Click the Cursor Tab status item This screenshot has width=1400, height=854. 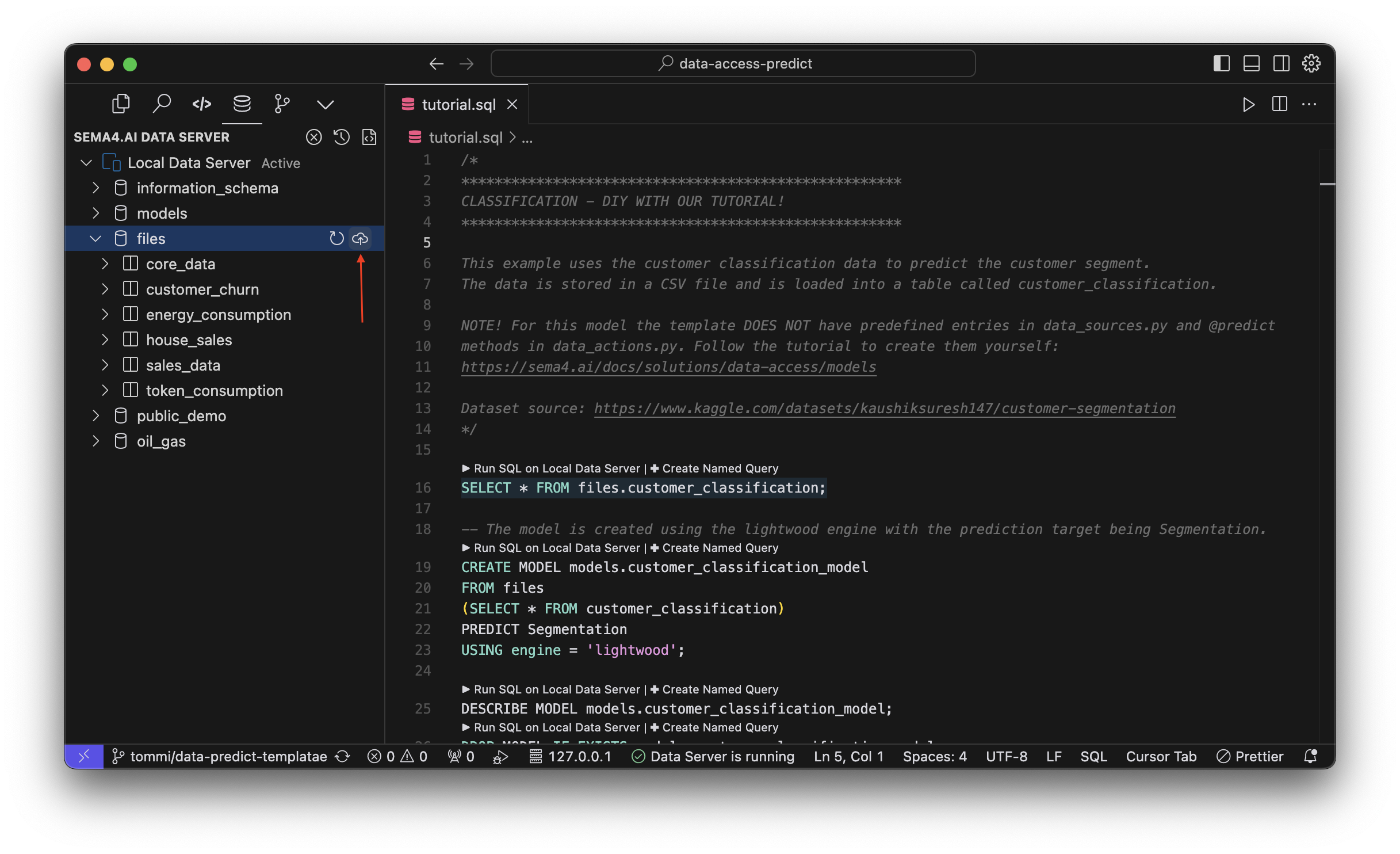click(1161, 756)
